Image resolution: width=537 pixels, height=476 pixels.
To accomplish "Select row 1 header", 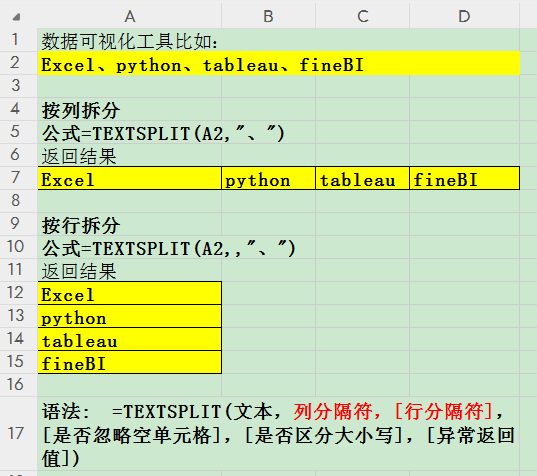I will (18, 40).
